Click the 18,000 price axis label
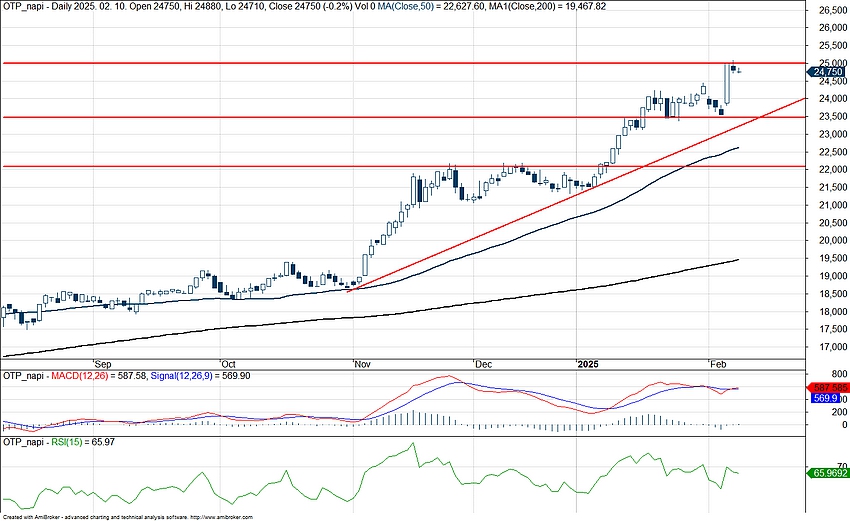 pyautogui.click(x=833, y=312)
